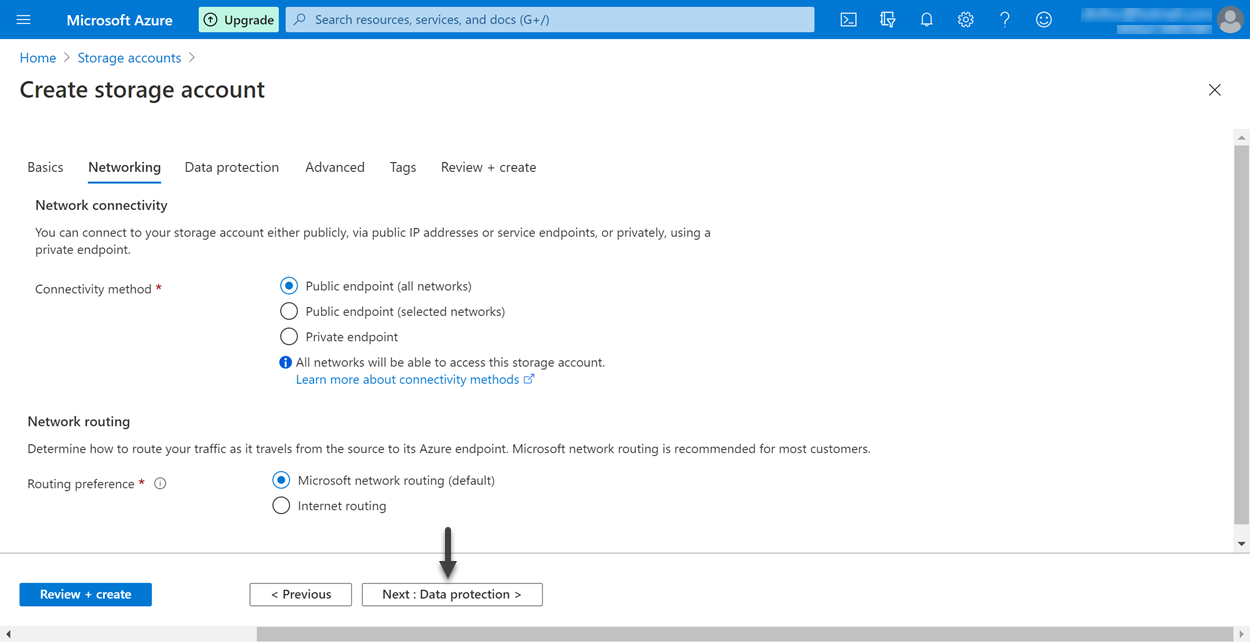Click the Routing preference label
This screenshot has height=642, width=1250.
pos(81,484)
